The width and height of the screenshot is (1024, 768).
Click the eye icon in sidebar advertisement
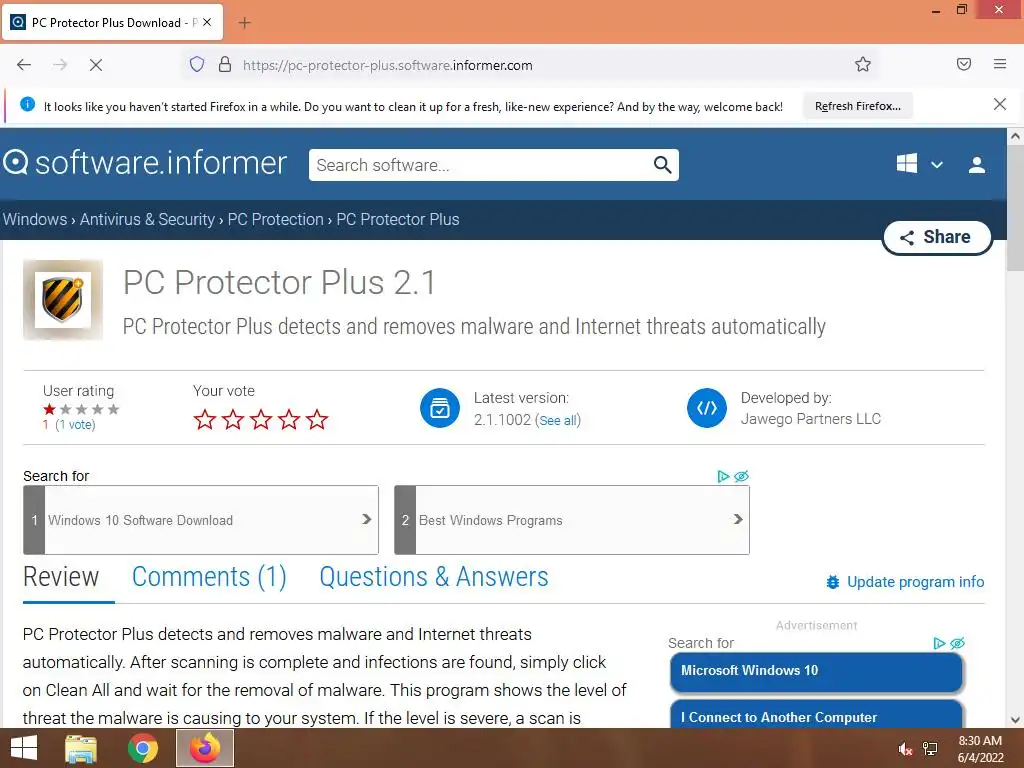point(957,643)
